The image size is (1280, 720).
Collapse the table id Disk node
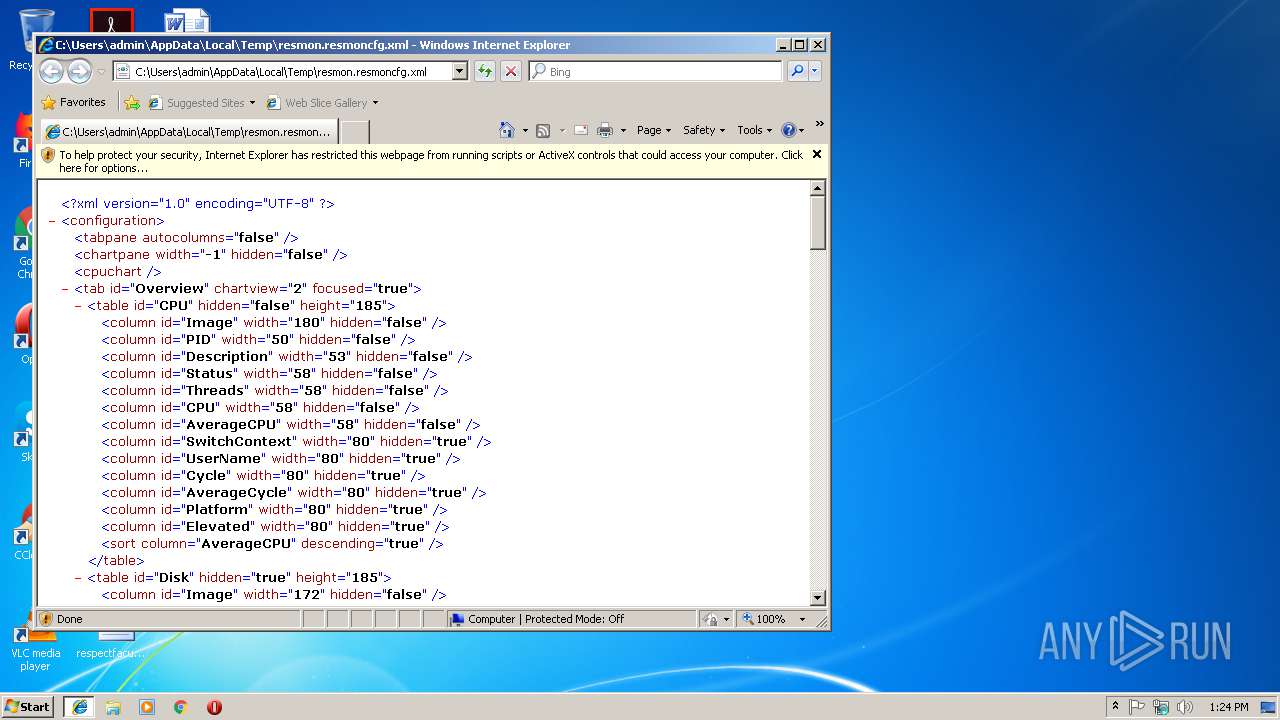(78, 578)
